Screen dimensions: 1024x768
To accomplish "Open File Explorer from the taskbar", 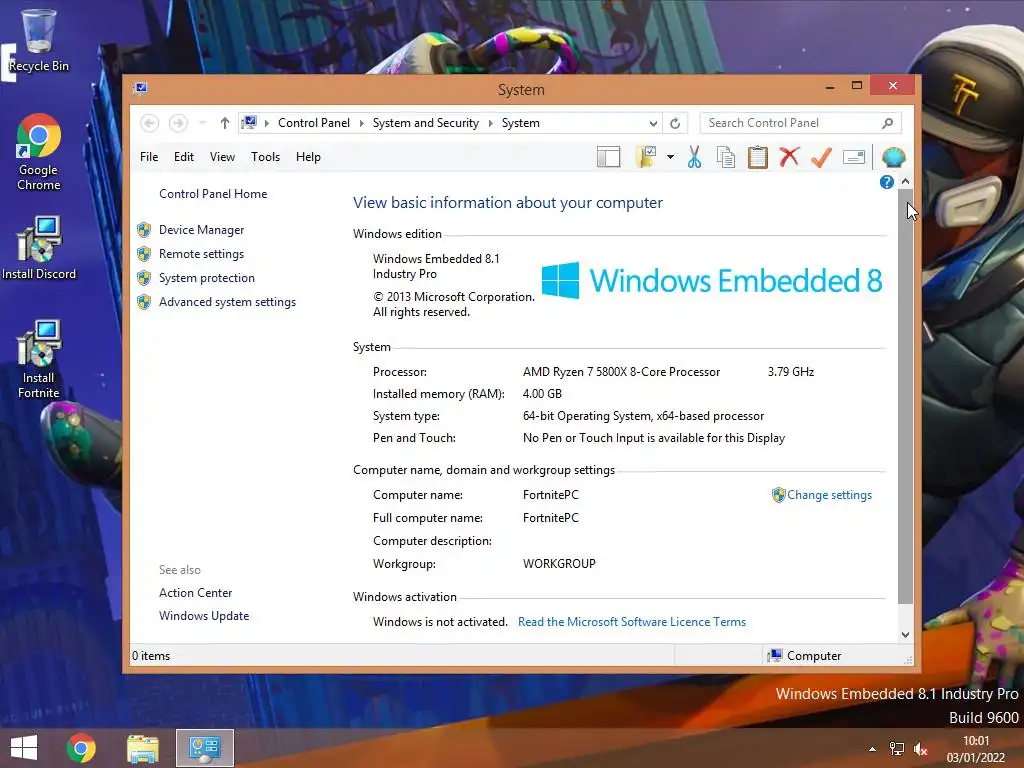I will pyautogui.click(x=143, y=748).
